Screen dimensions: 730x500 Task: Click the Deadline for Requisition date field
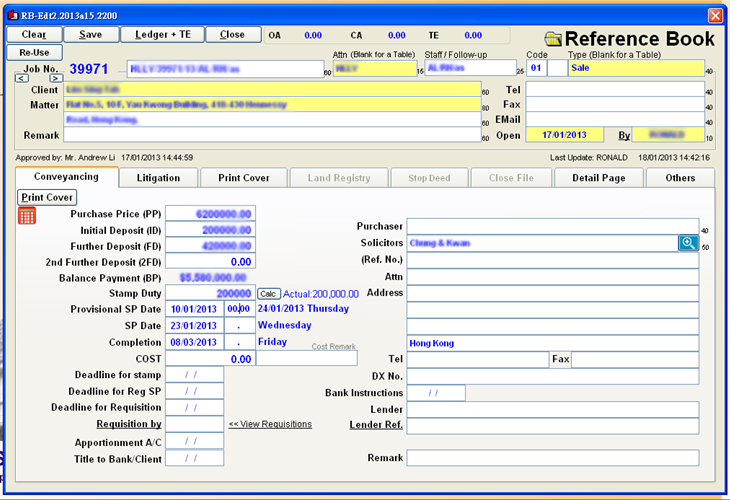(x=195, y=407)
